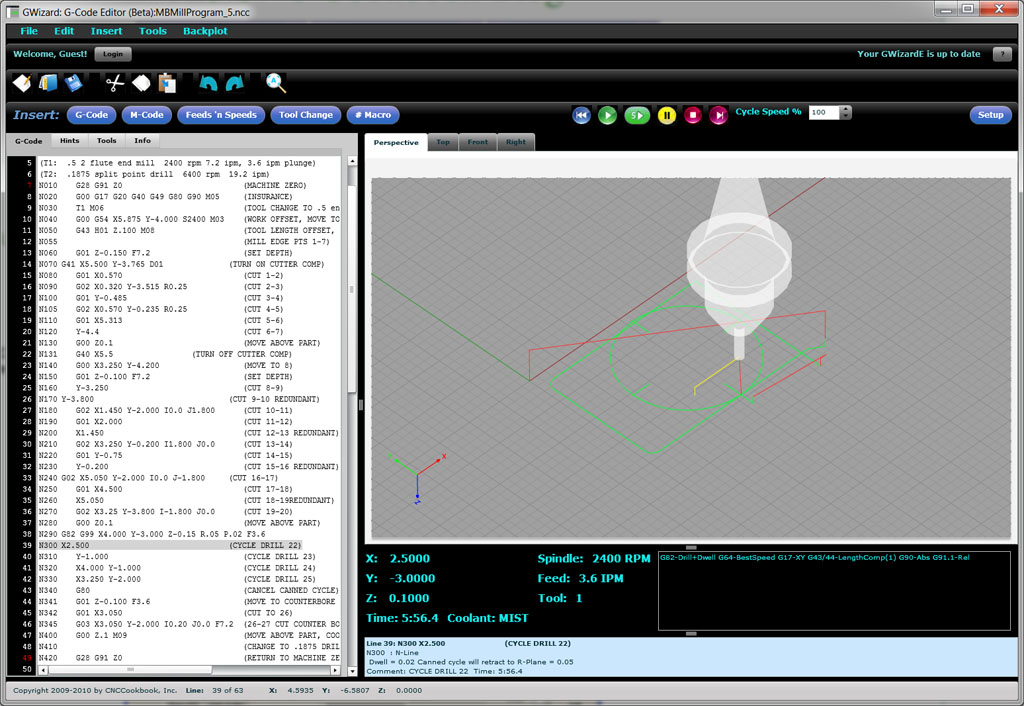The height and width of the screenshot is (706, 1024).
Task: Open the Insert menu
Action: pyautogui.click(x=106, y=31)
